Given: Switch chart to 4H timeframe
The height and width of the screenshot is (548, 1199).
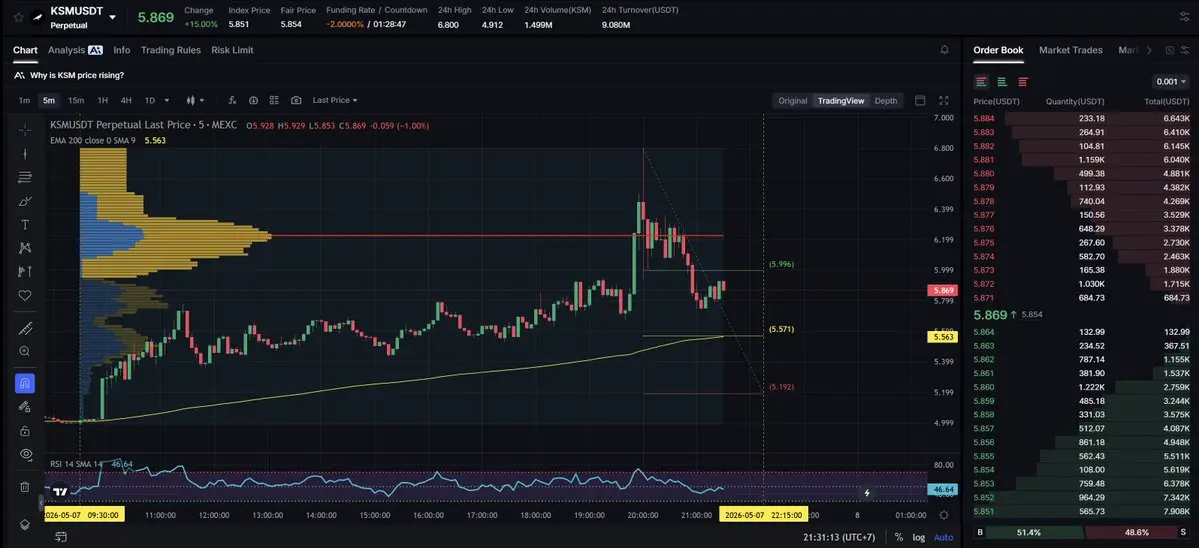Looking at the screenshot, I should pyautogui.click(x=126, y=100).
